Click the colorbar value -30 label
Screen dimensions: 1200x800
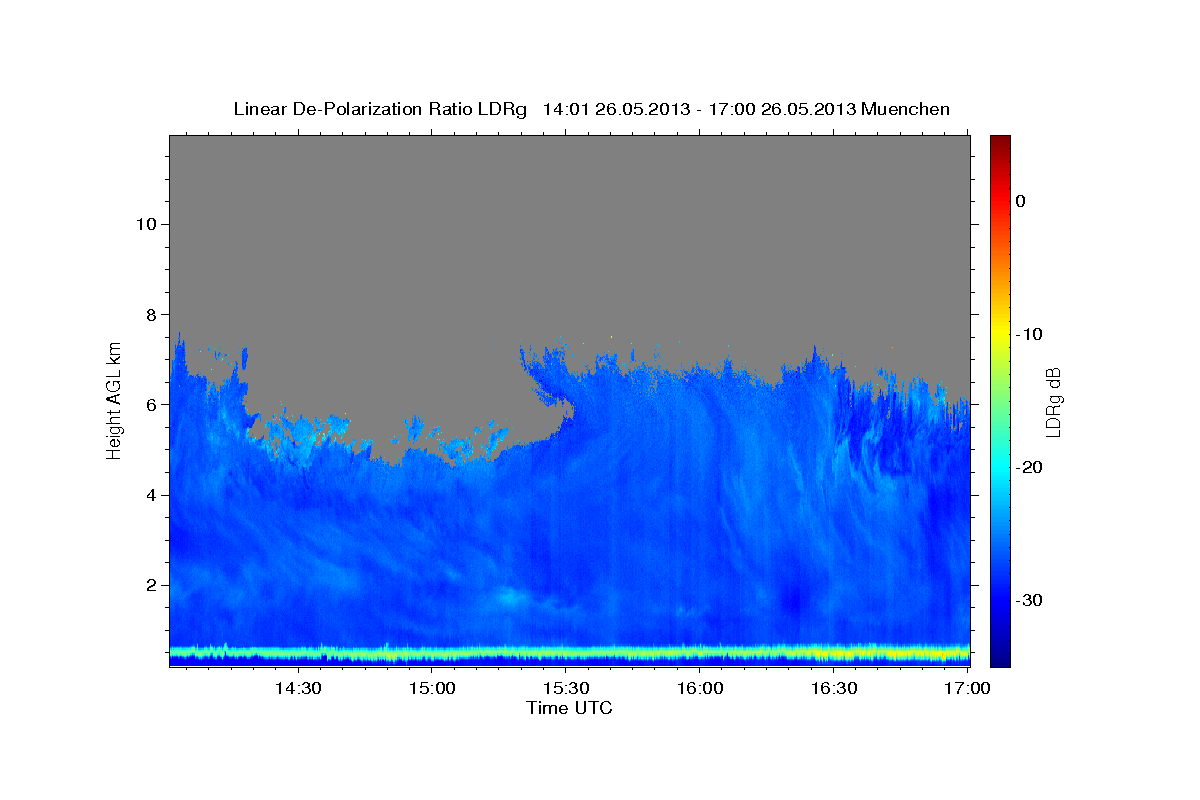tap(1030, 600)
